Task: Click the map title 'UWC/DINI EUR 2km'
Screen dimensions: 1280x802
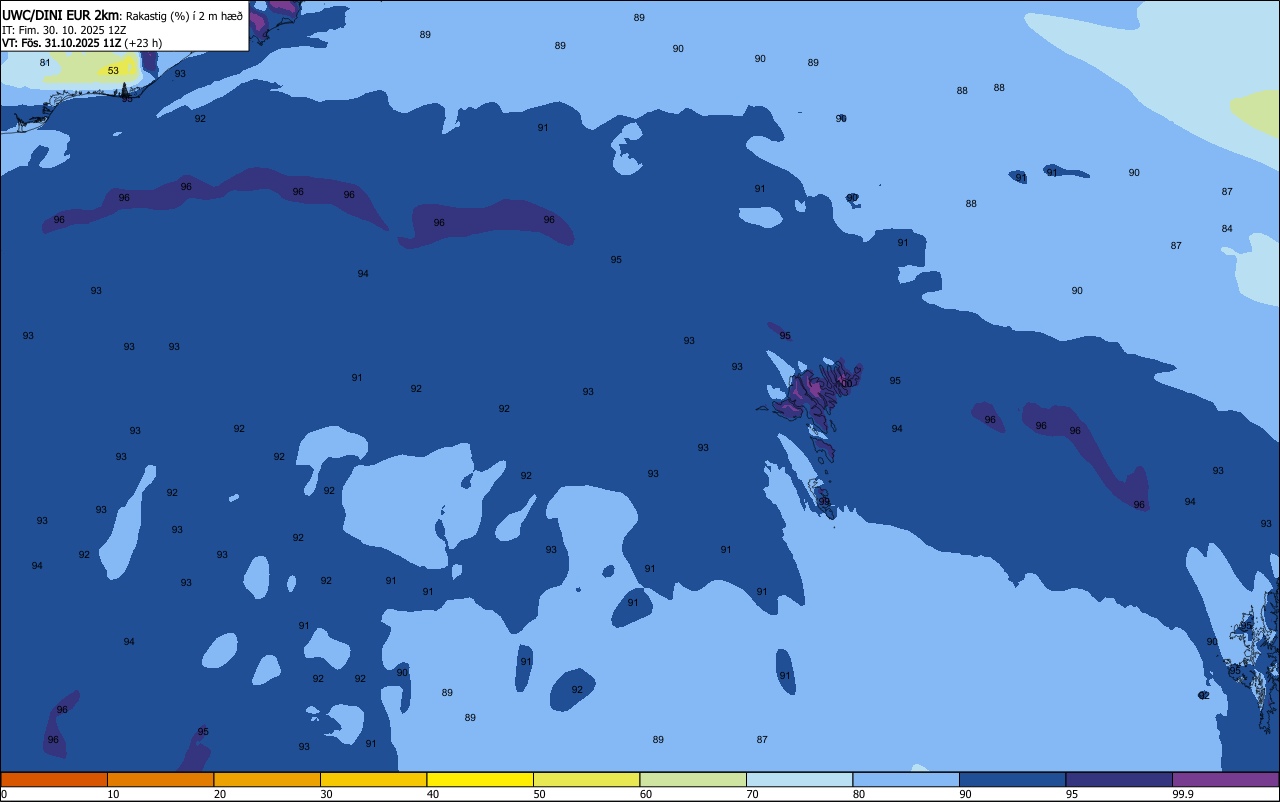Action: (61, 14)
